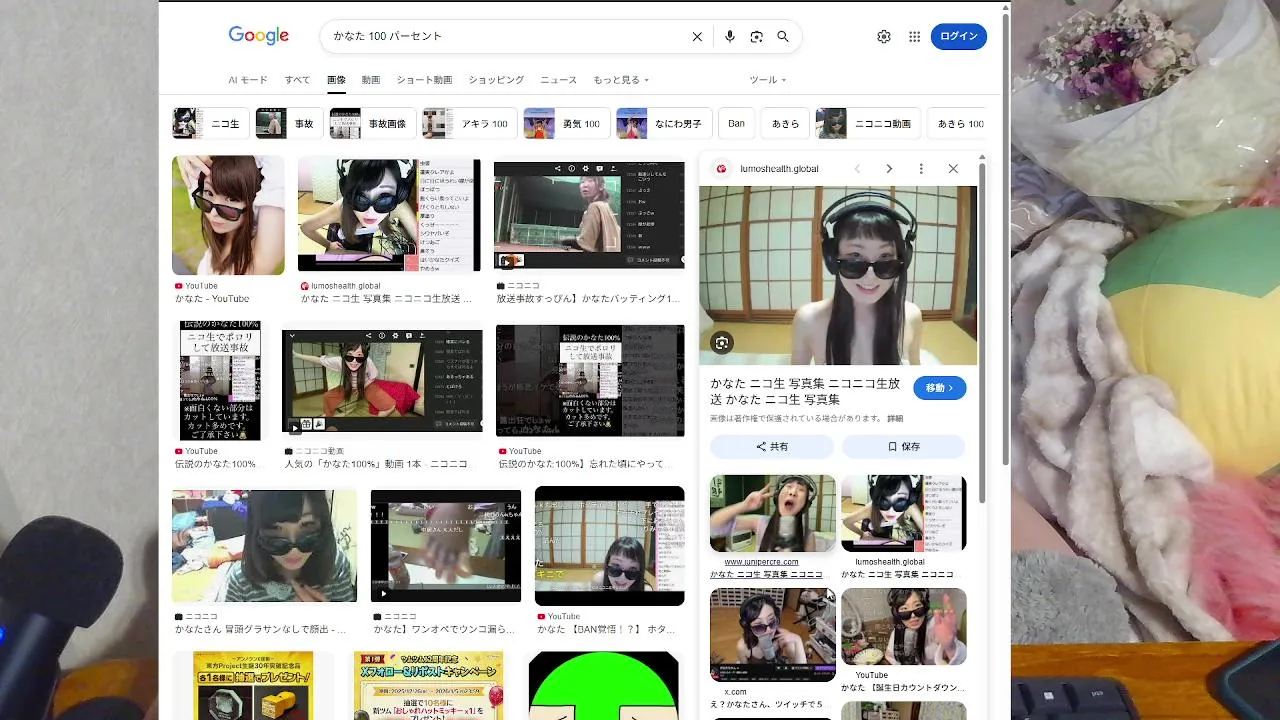
Task: Switch to ショート動画 tab
Action: [424, 80]
